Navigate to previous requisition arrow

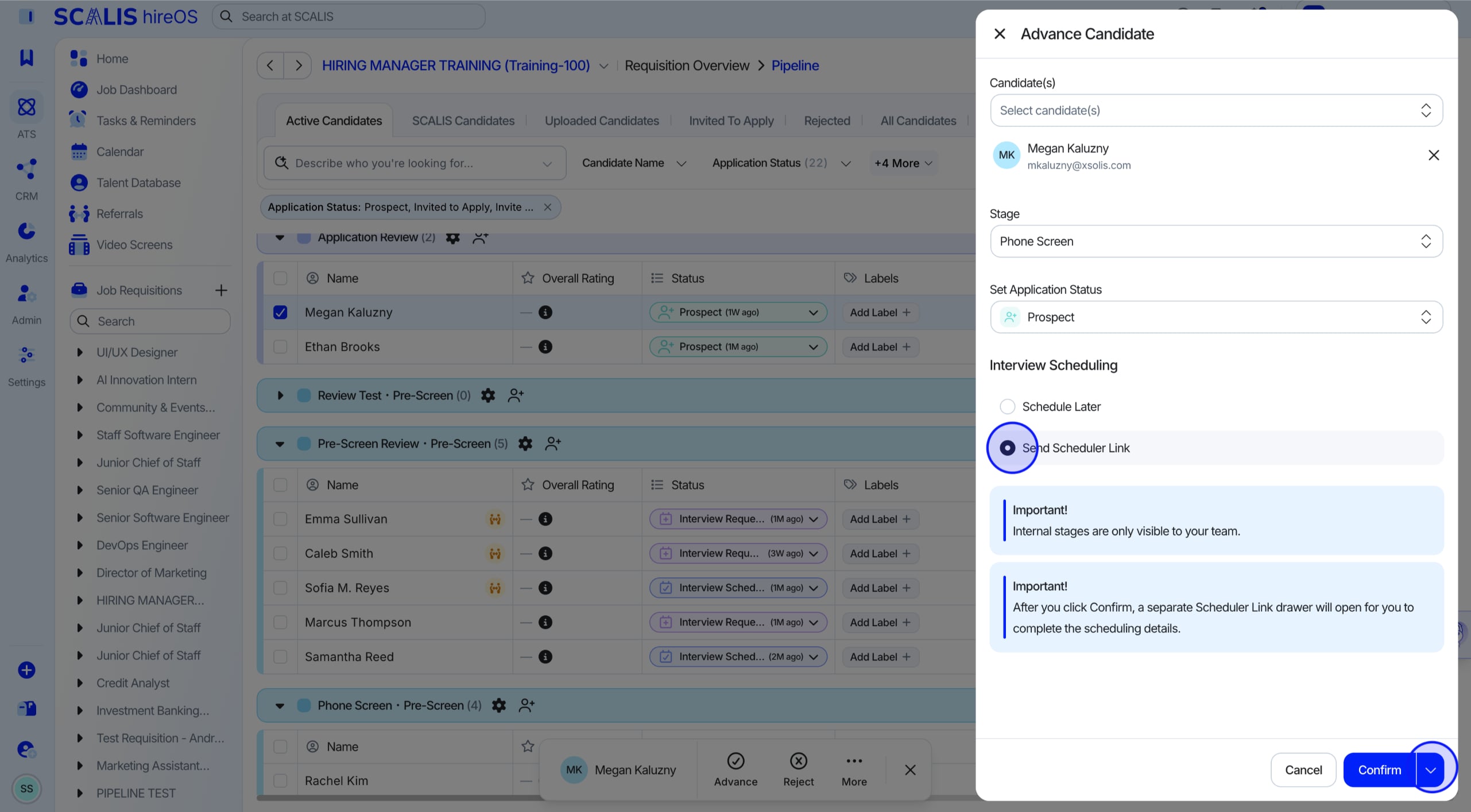(270, 65)
